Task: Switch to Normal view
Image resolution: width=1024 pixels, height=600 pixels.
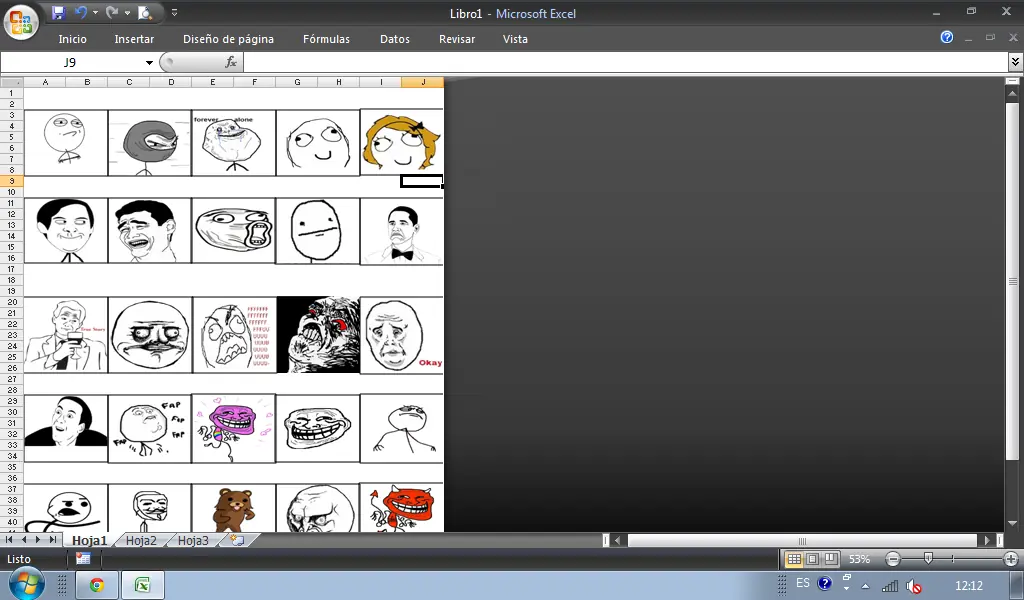Action: pyautogui.click(x=793, y=559)
